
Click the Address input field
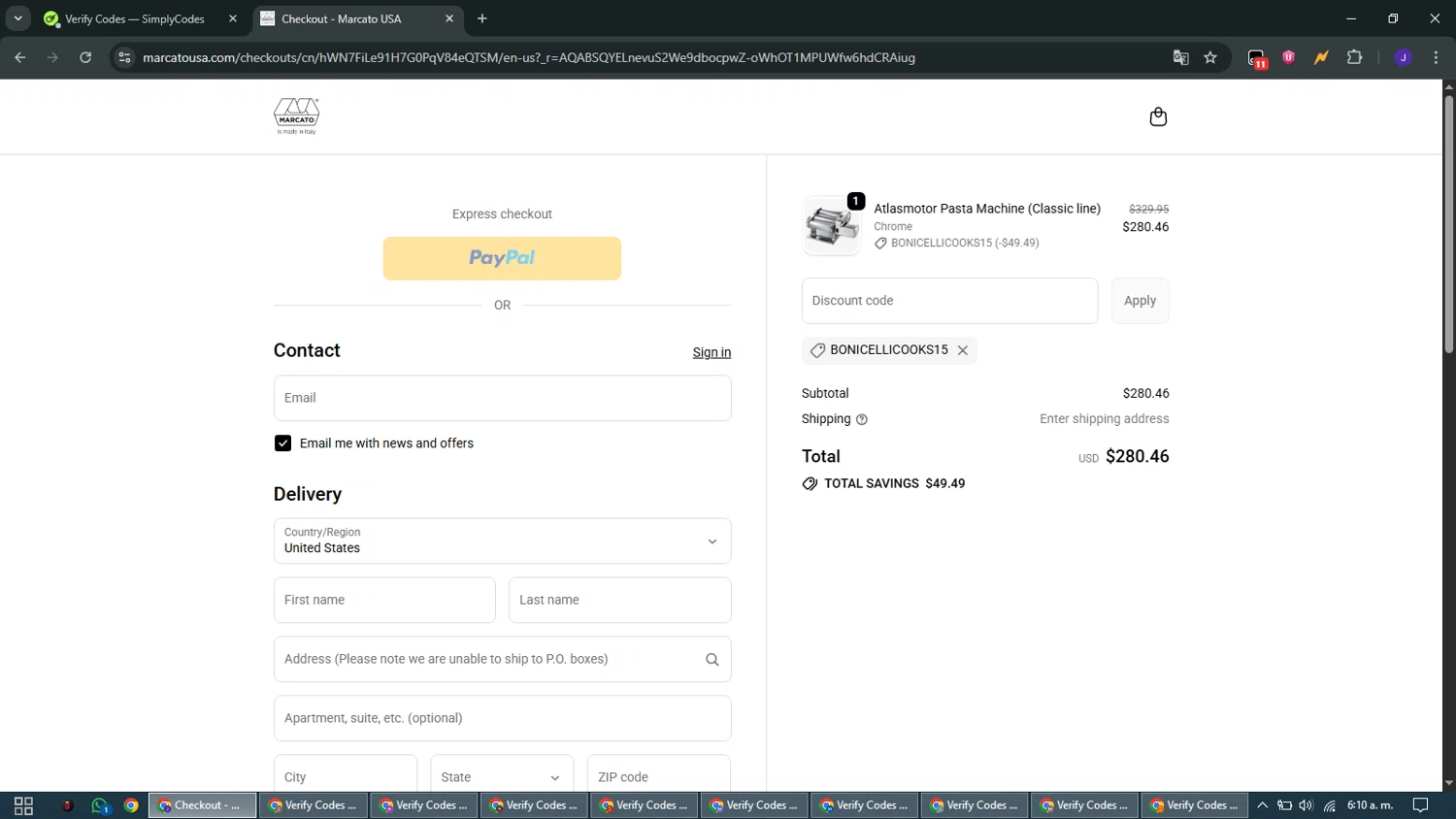(502, 659)
